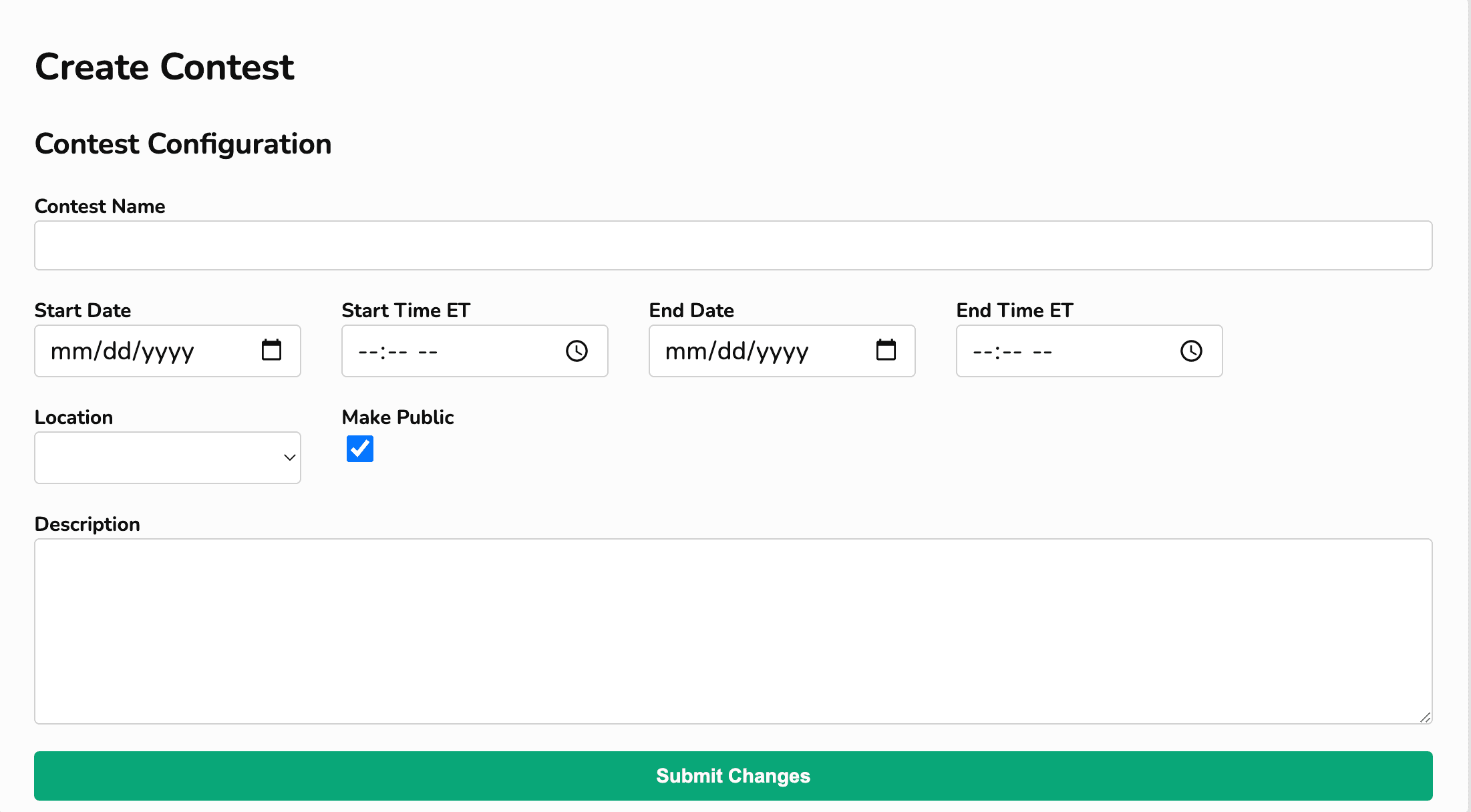1471x812 pixels.
Task: Click the Contest Configuration heading
Action: click(183, 144)
